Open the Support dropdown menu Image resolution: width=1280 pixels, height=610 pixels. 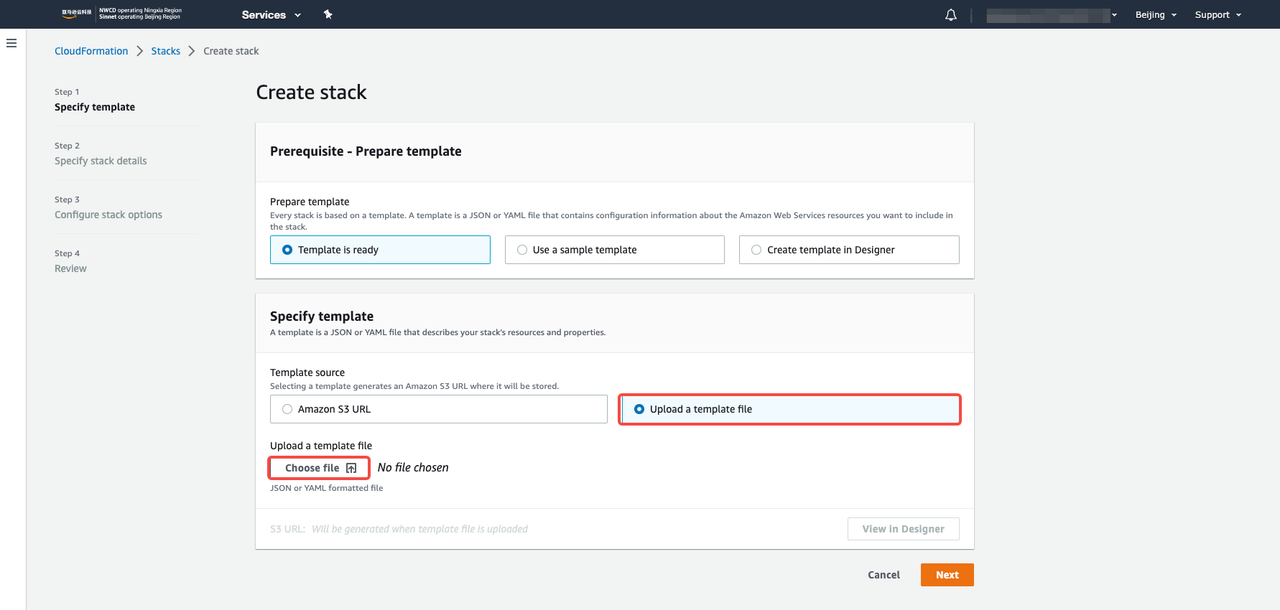coord(1217,15)
